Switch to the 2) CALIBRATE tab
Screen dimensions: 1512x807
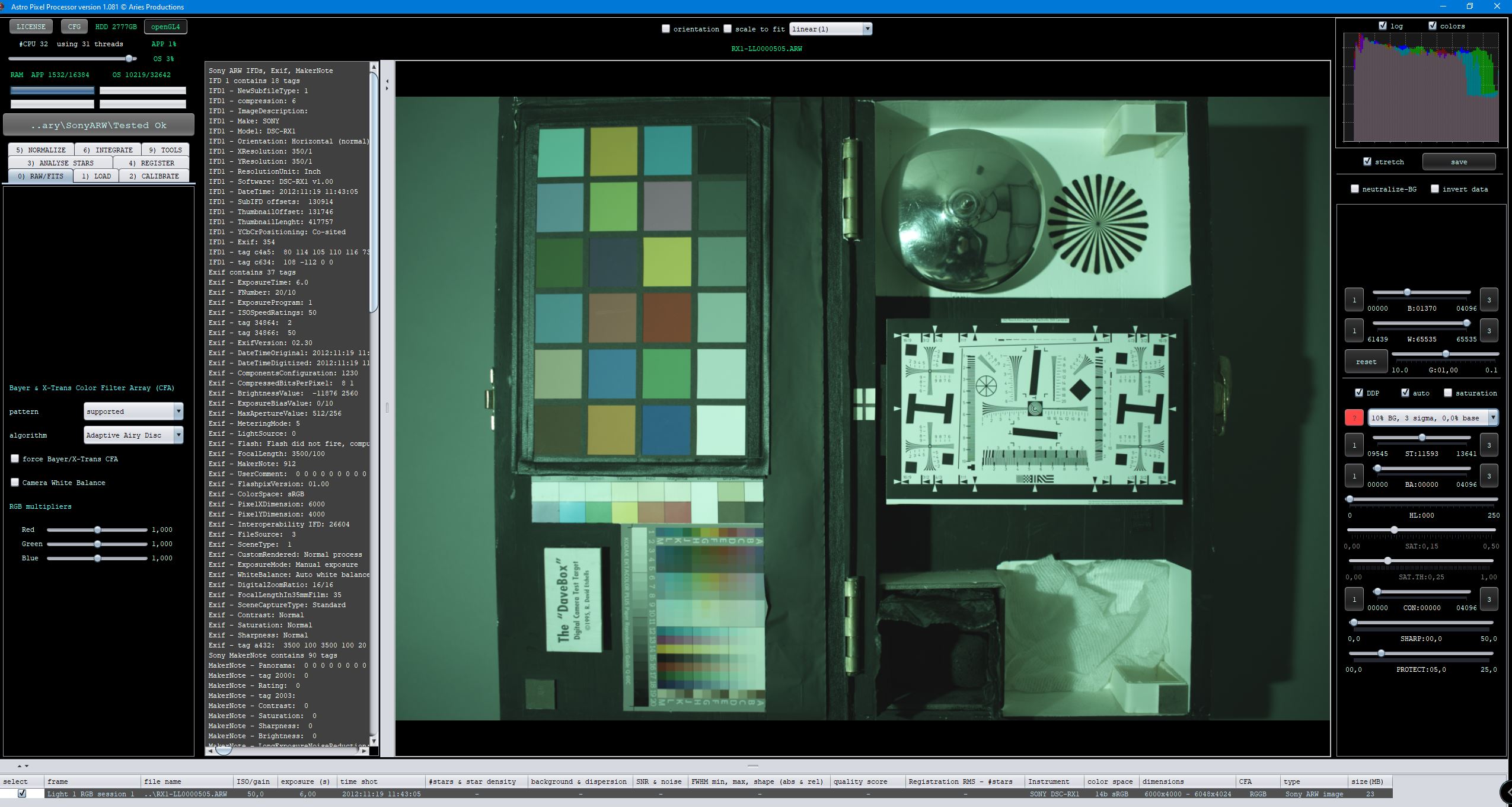coord(154,176)
